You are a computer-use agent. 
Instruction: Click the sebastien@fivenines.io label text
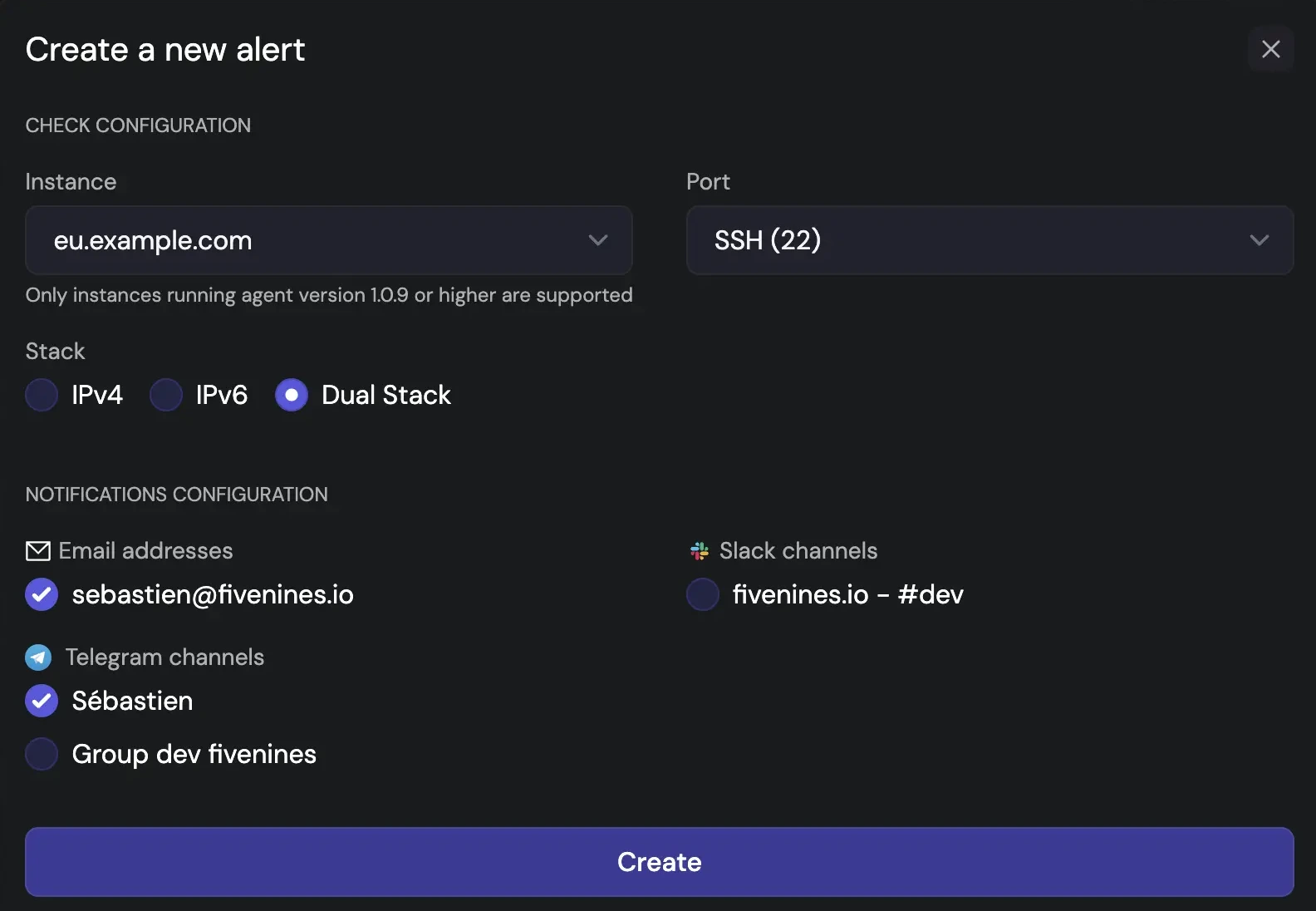point(213,594)
